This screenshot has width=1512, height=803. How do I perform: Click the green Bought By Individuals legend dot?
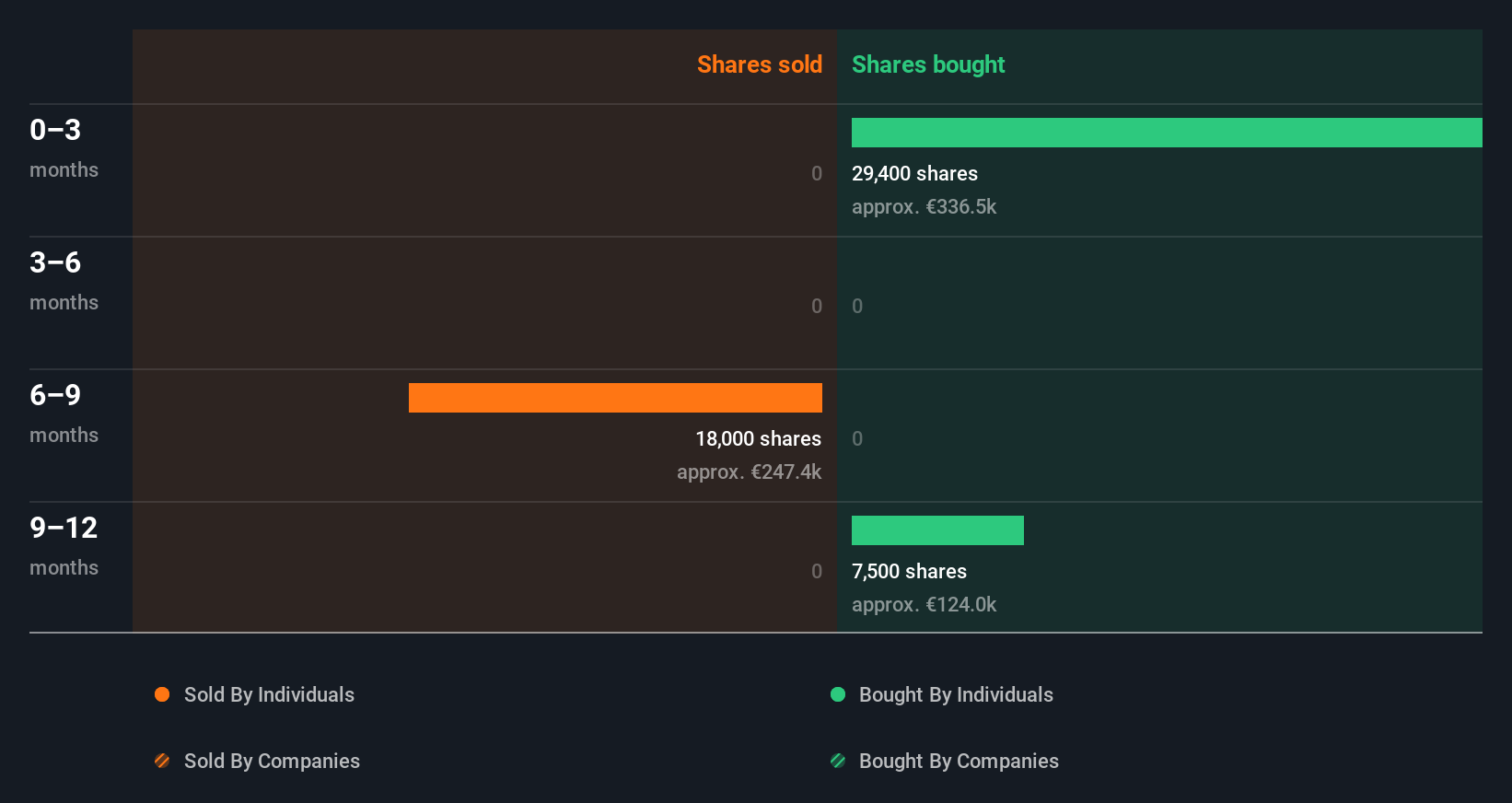[838, 694]
